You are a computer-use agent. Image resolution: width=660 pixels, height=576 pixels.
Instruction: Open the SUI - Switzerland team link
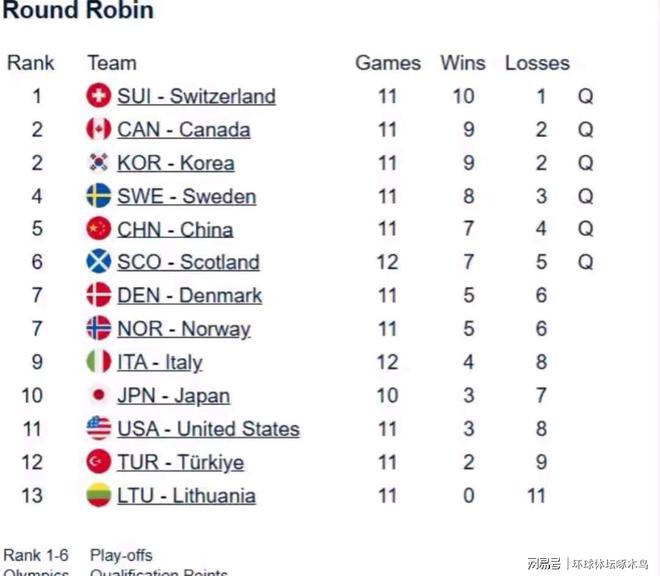[x=197, y=96]
